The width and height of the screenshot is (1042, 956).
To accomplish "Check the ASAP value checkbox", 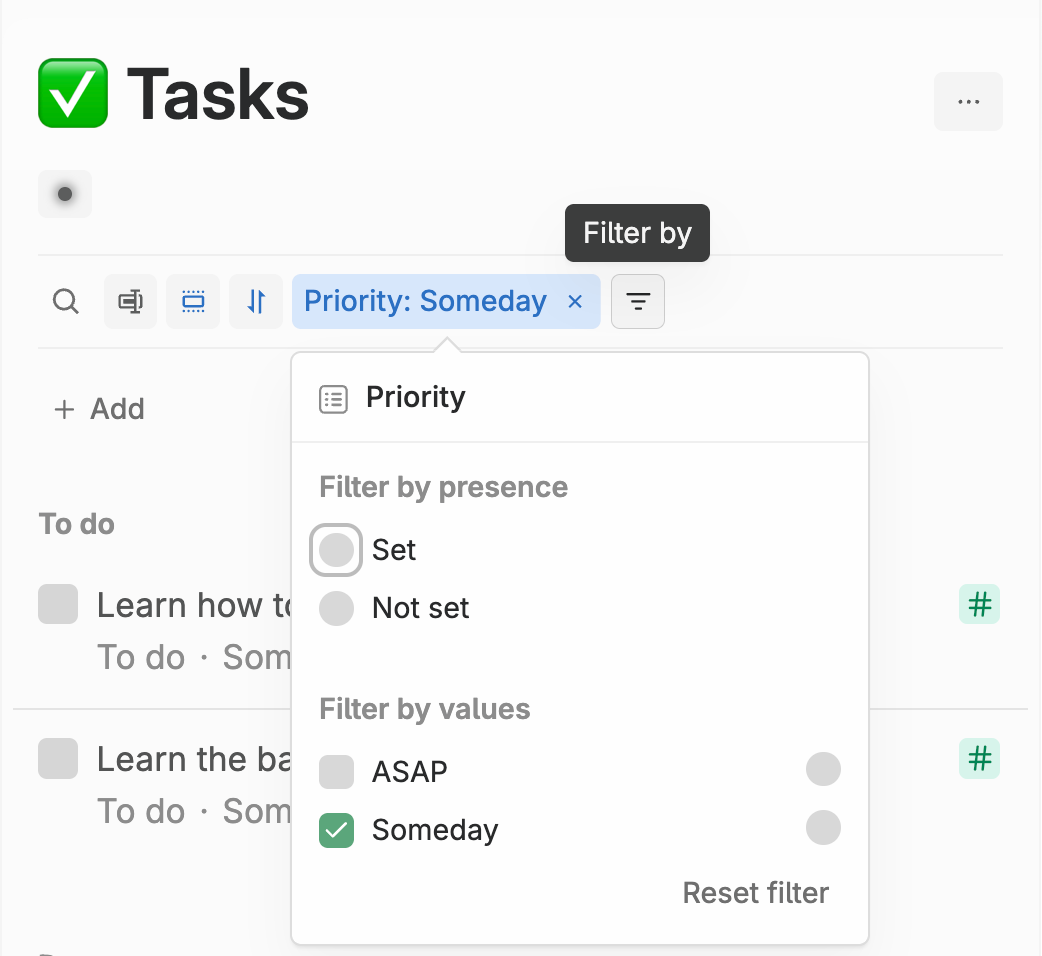I will 336,772.
